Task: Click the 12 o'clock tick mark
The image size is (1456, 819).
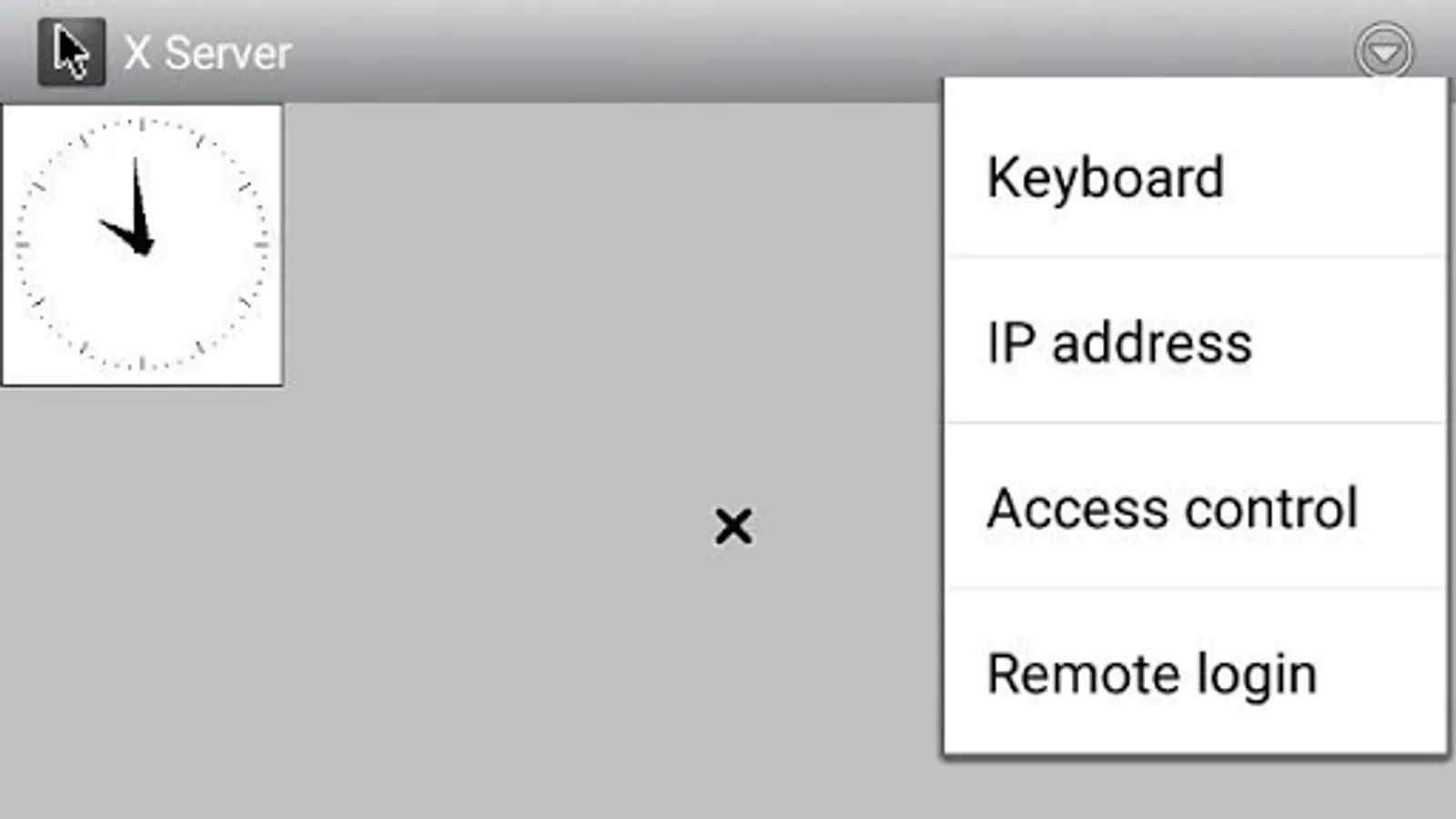Action: [x=142, y=124]
